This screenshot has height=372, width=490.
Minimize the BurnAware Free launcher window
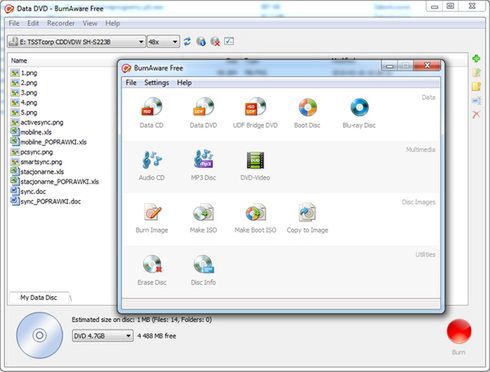389,66
